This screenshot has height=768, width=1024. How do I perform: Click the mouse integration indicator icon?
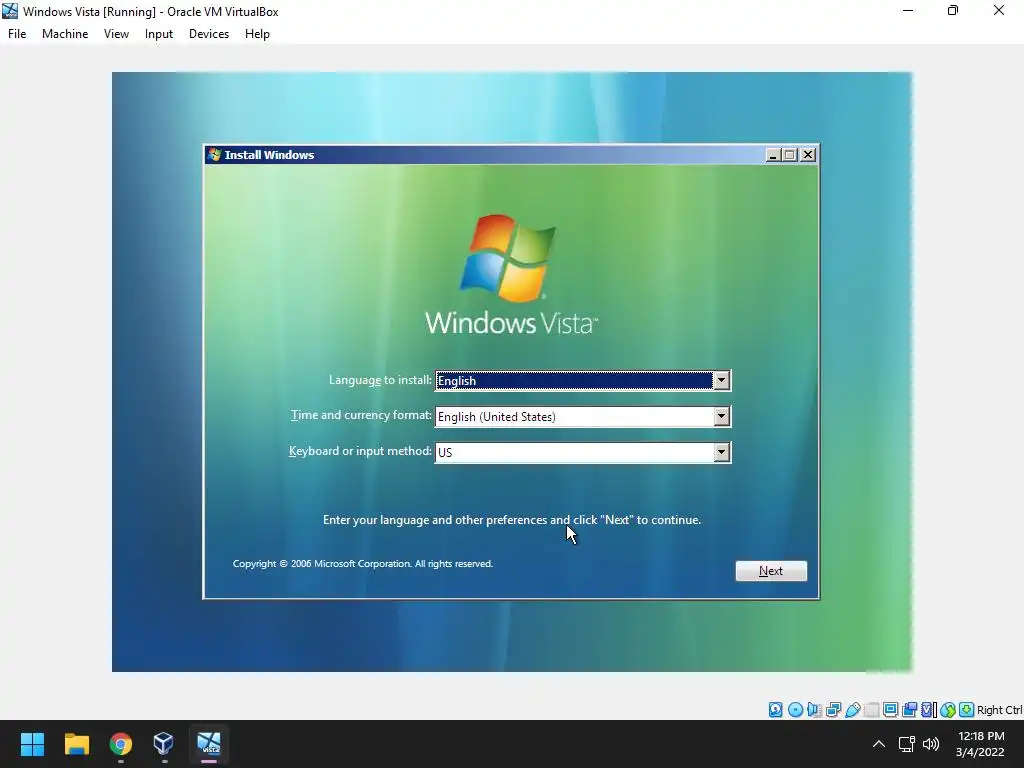tap(948, 710)
